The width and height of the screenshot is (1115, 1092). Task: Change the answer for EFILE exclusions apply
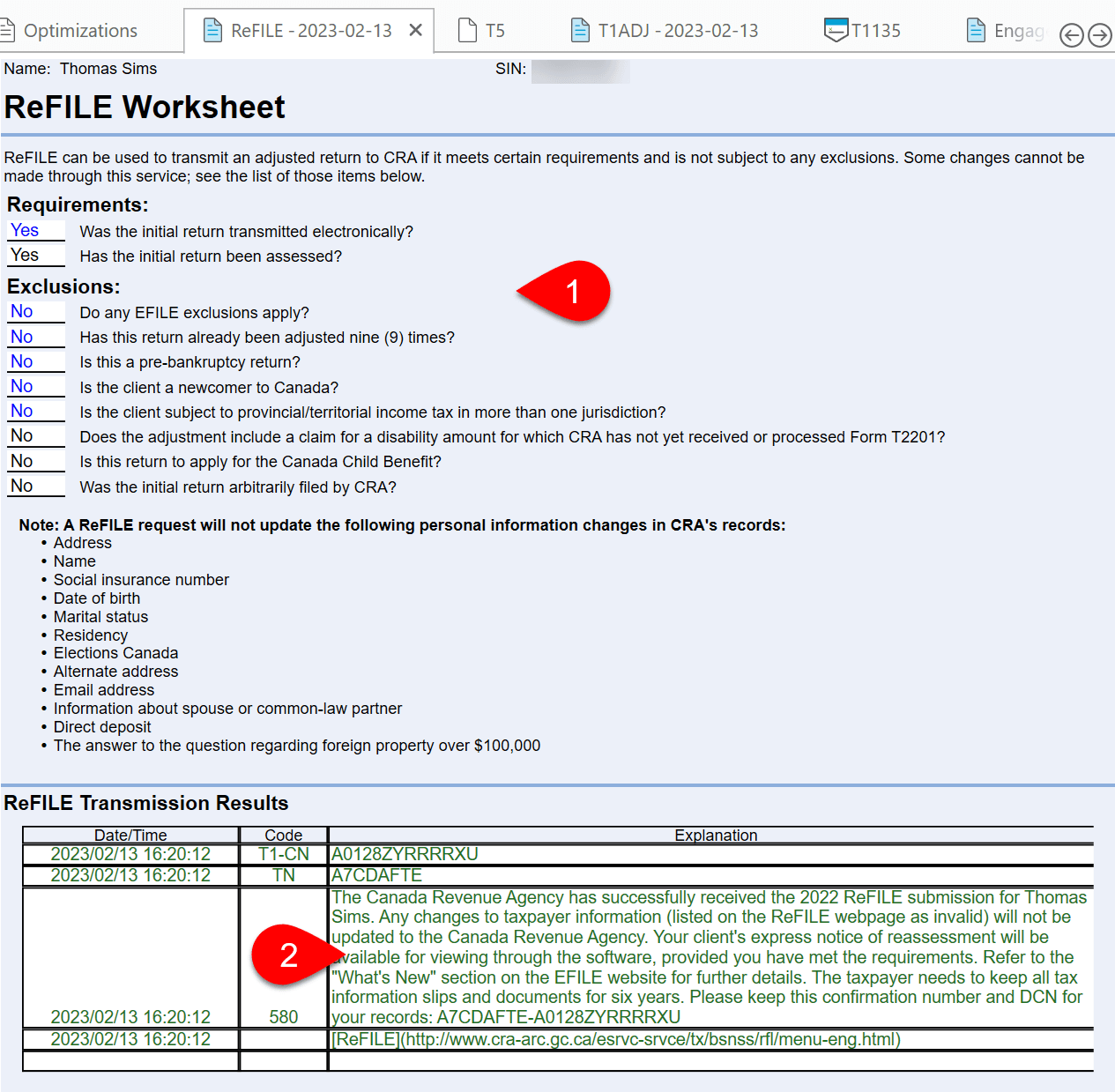click(x=36, y=311)
